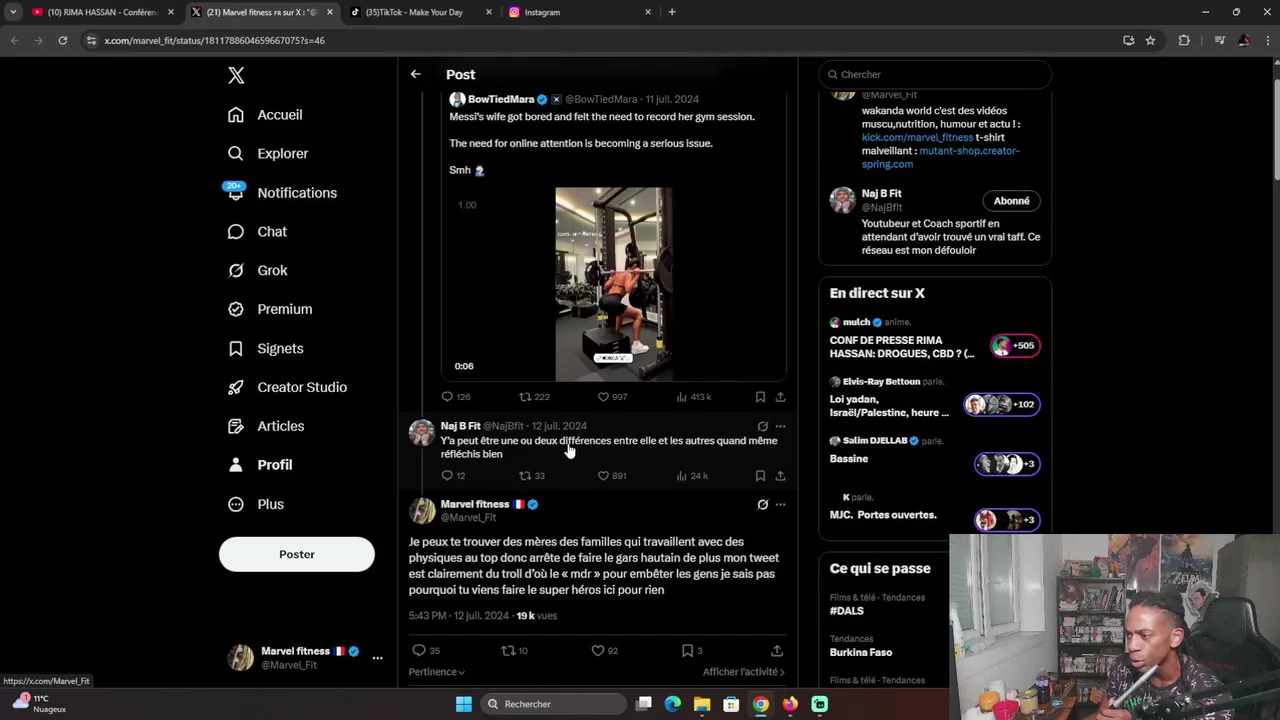Switch to TikTok - Make Your Day tab

point(420,12)
